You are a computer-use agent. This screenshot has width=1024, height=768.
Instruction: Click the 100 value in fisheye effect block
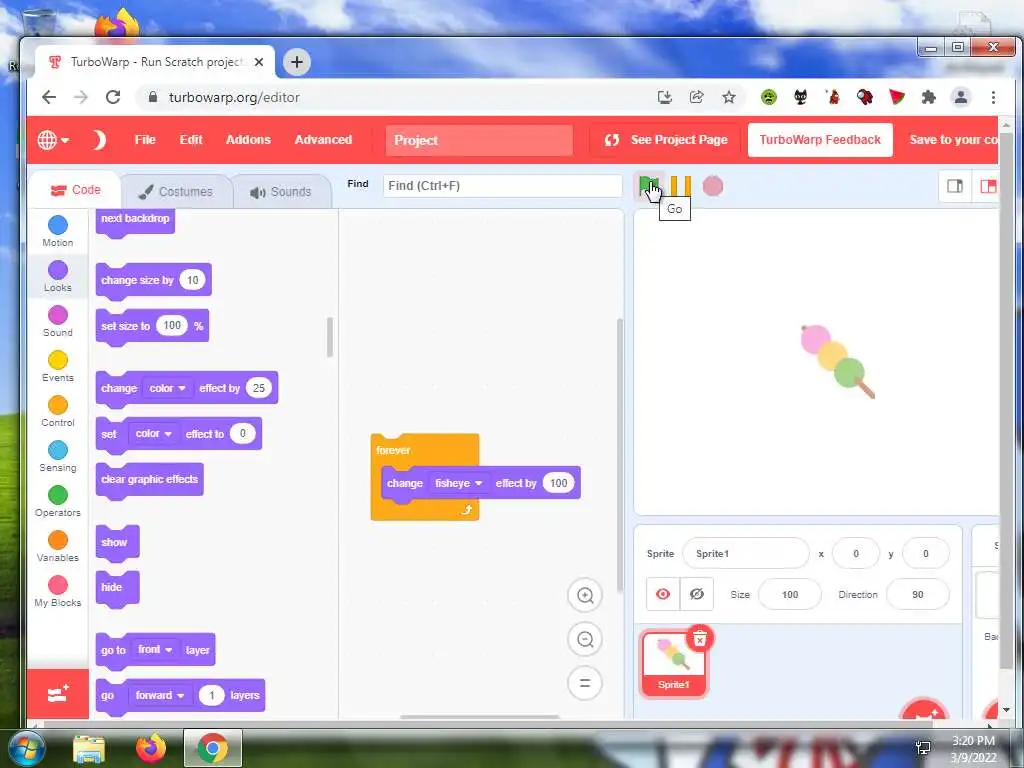click(558, 483)
